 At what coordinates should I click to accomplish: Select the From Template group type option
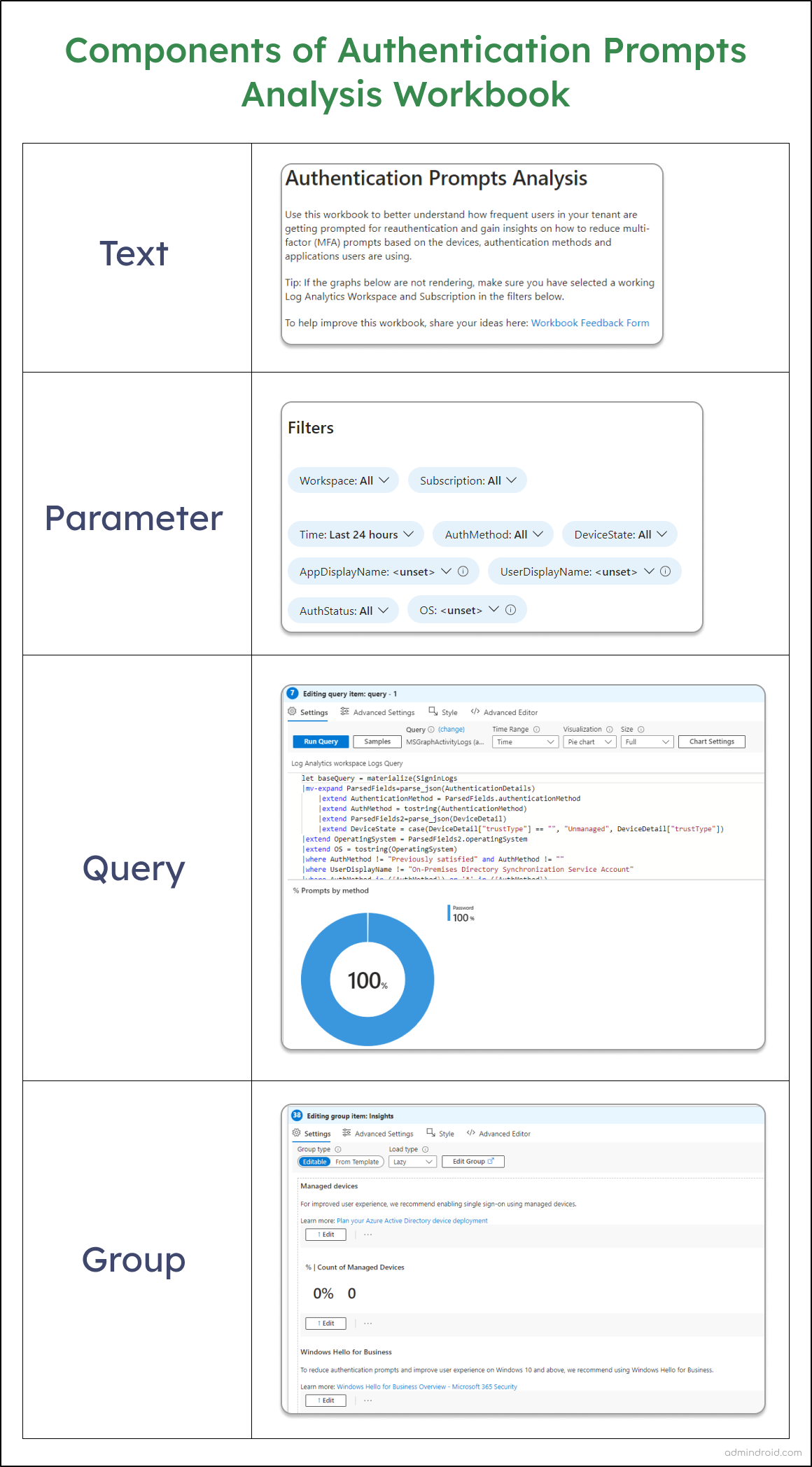(x=357, y=1162)
